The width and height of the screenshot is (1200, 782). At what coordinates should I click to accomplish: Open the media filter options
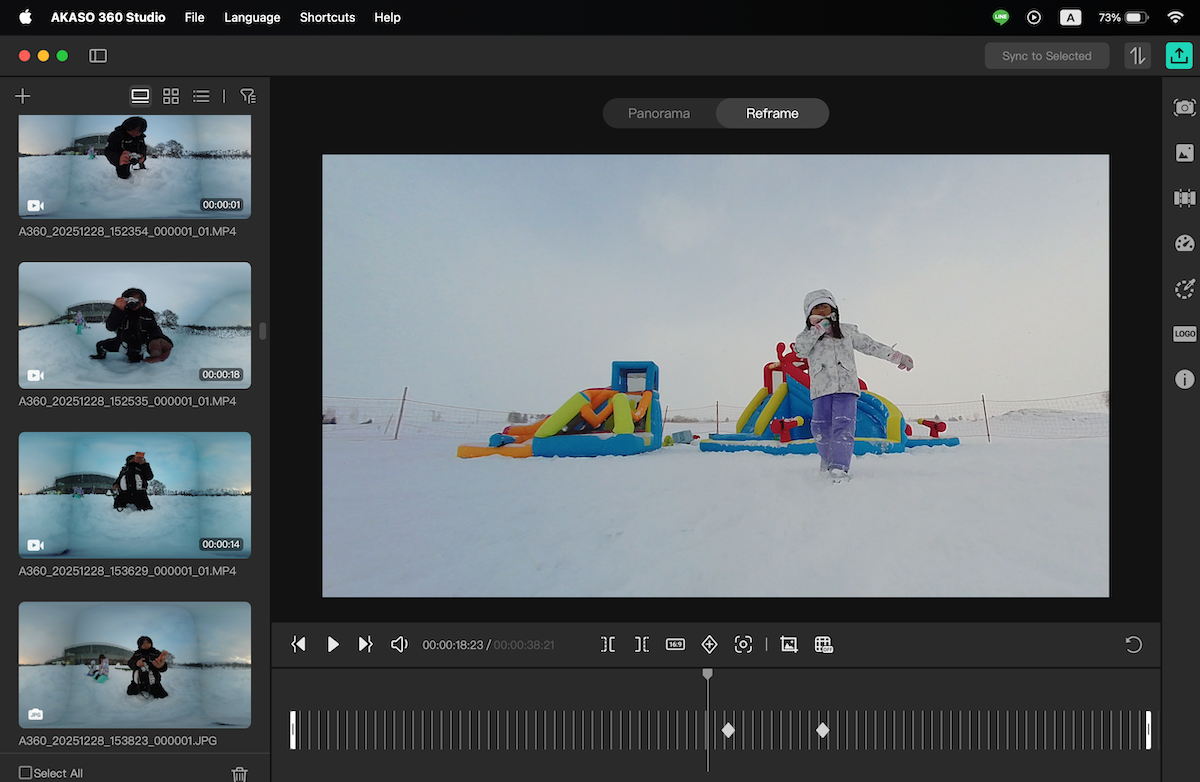248,96
